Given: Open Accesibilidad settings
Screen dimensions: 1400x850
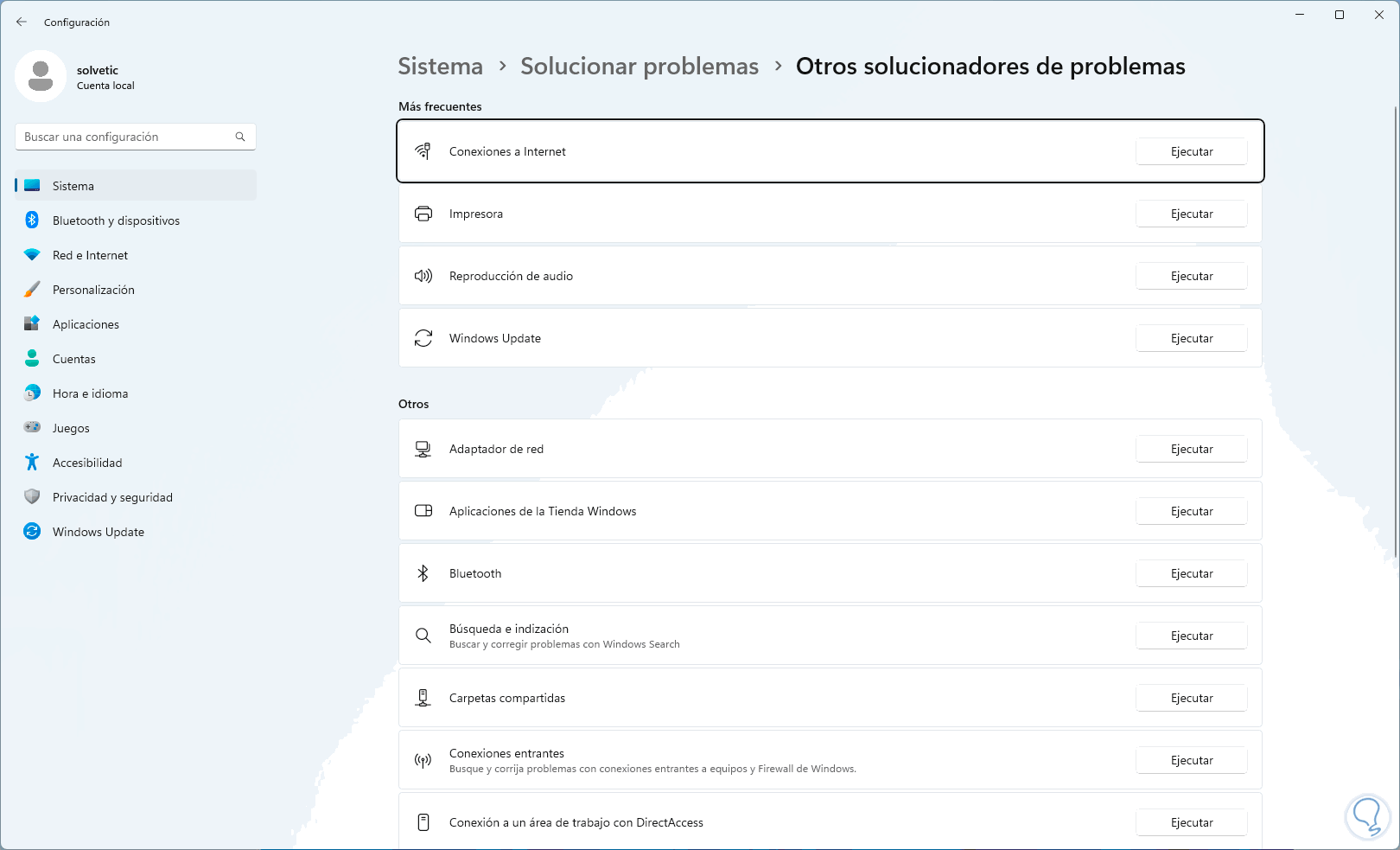Looking at the screenshot, I should click(87, 463).
